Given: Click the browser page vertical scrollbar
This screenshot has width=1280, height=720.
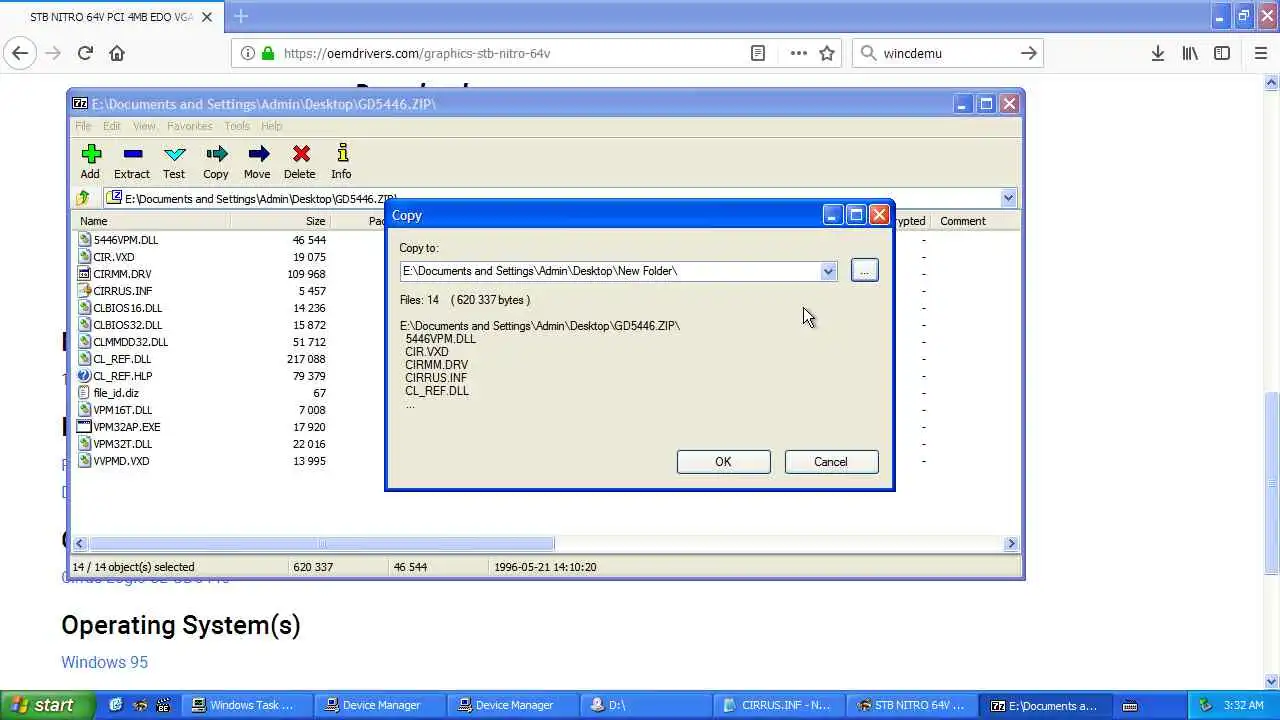Looking at the screenshot, I should coord(1271,482).
